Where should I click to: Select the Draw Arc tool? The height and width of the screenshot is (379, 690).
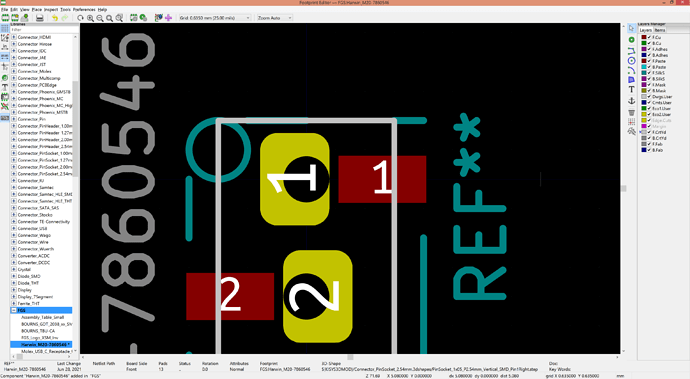tap(631, 70)
